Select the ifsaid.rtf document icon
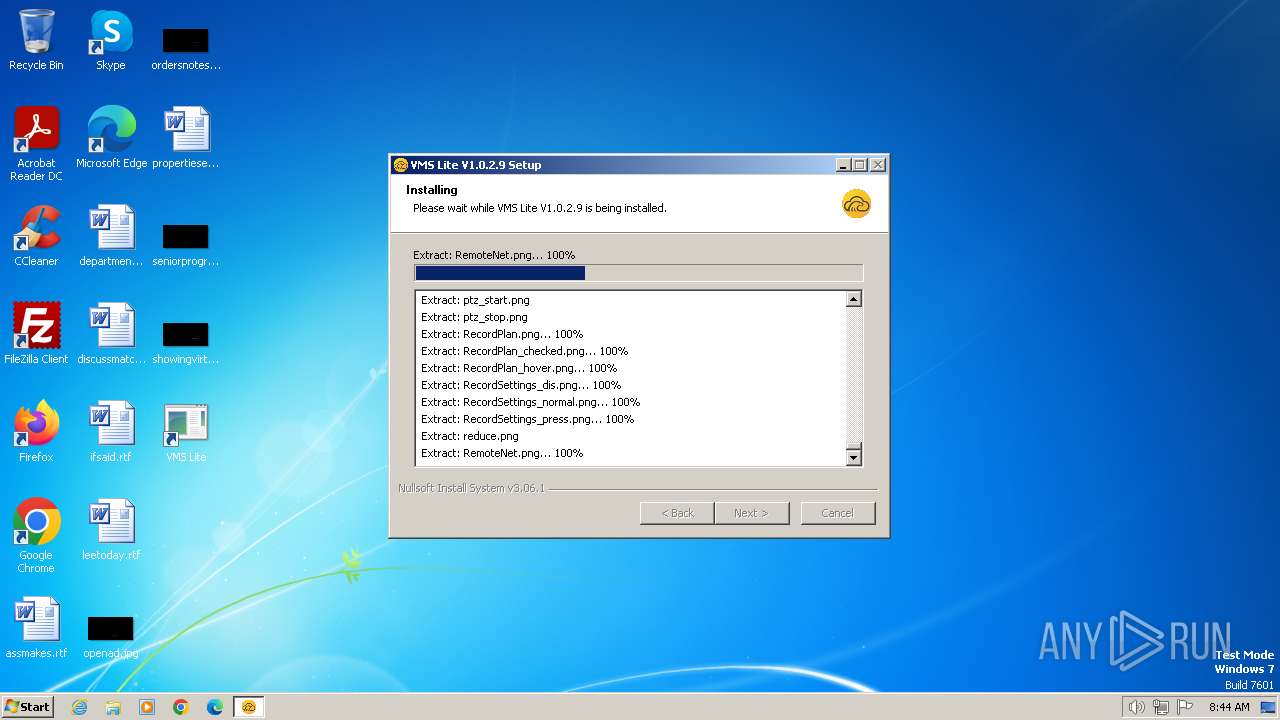Image resolution: width=1280 pixels, height=720 pixels. coord(111,431)
